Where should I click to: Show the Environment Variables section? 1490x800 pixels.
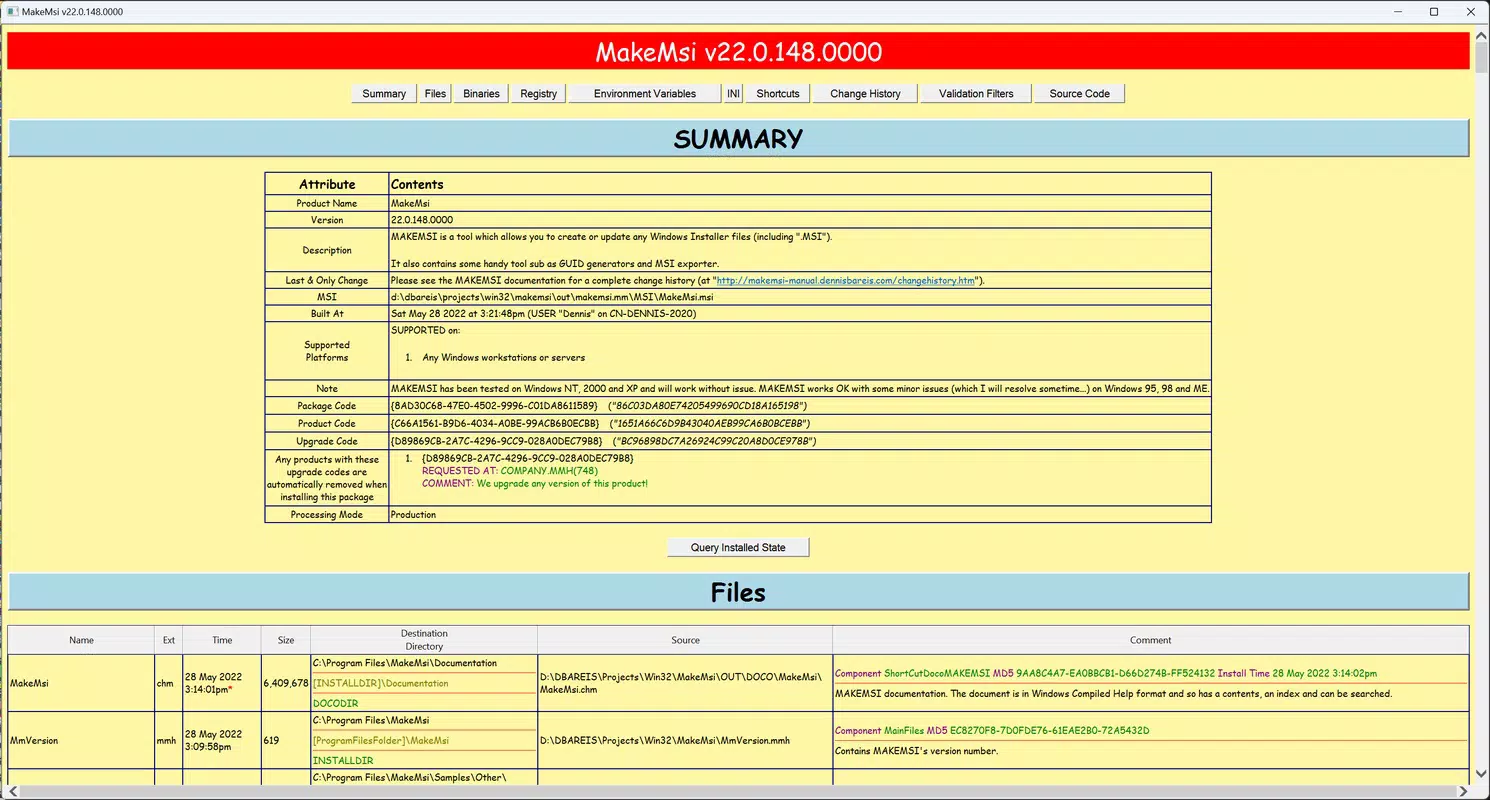point(645,94)
